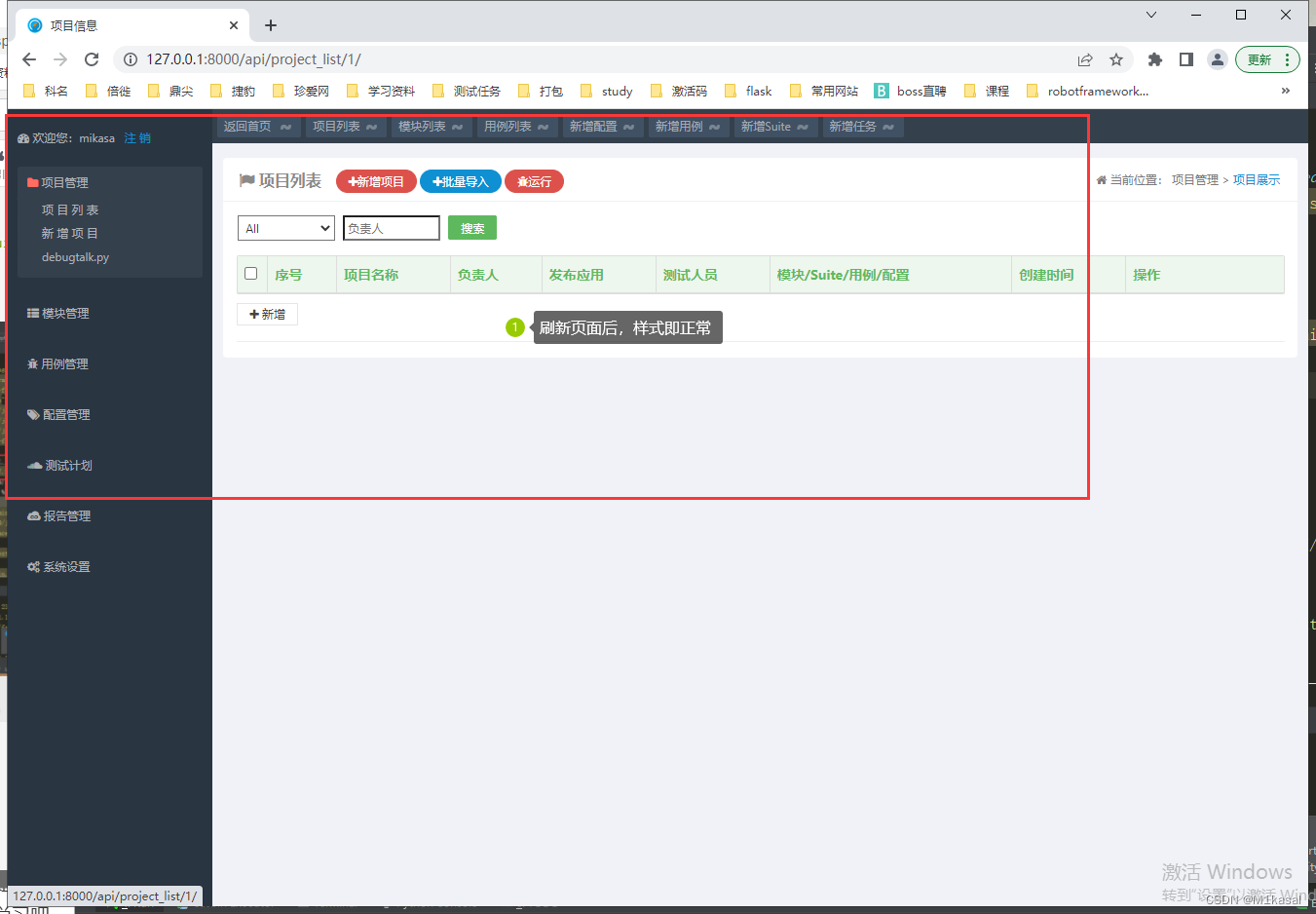Click the 用例列表 top nav tab
The image size is (1316, 914).
coord(516,127)
